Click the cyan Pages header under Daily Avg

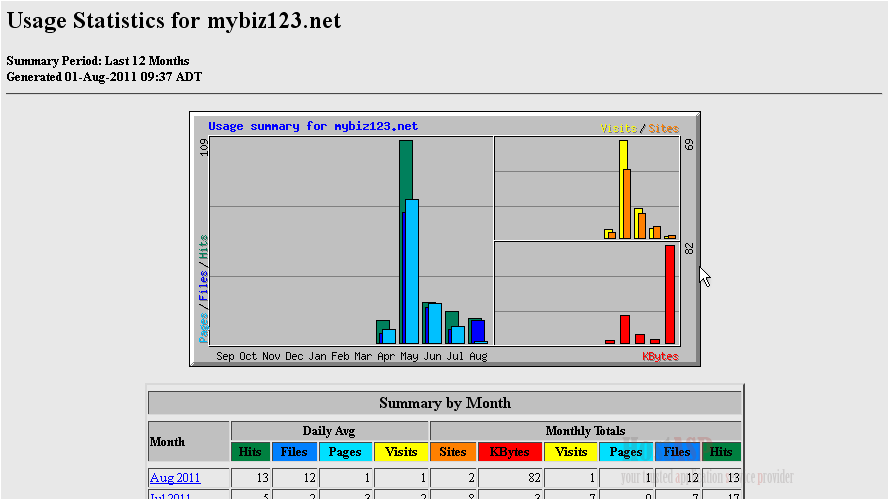[x=345, y=452]
